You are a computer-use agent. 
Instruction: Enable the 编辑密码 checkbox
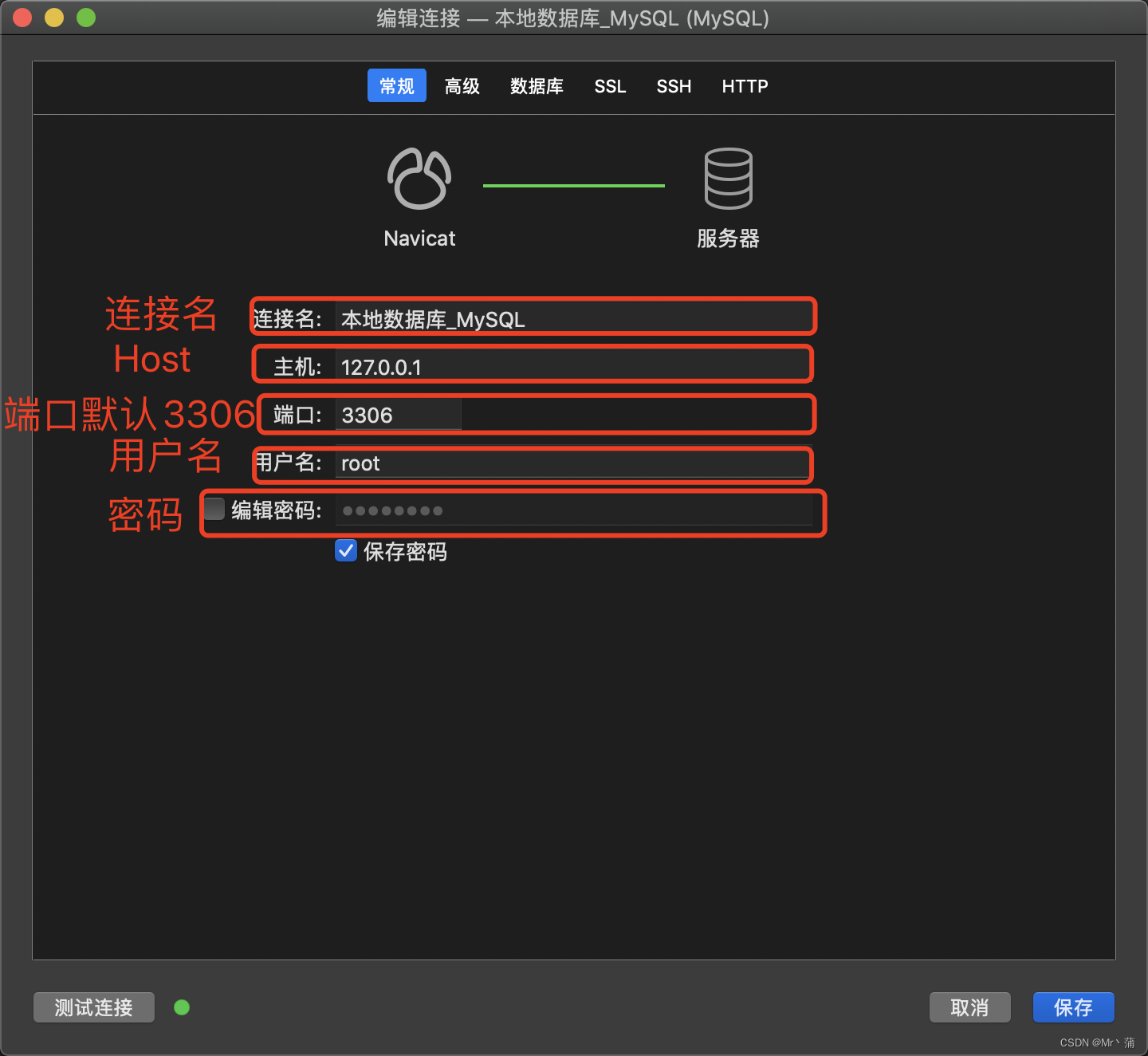pos(214,509)
